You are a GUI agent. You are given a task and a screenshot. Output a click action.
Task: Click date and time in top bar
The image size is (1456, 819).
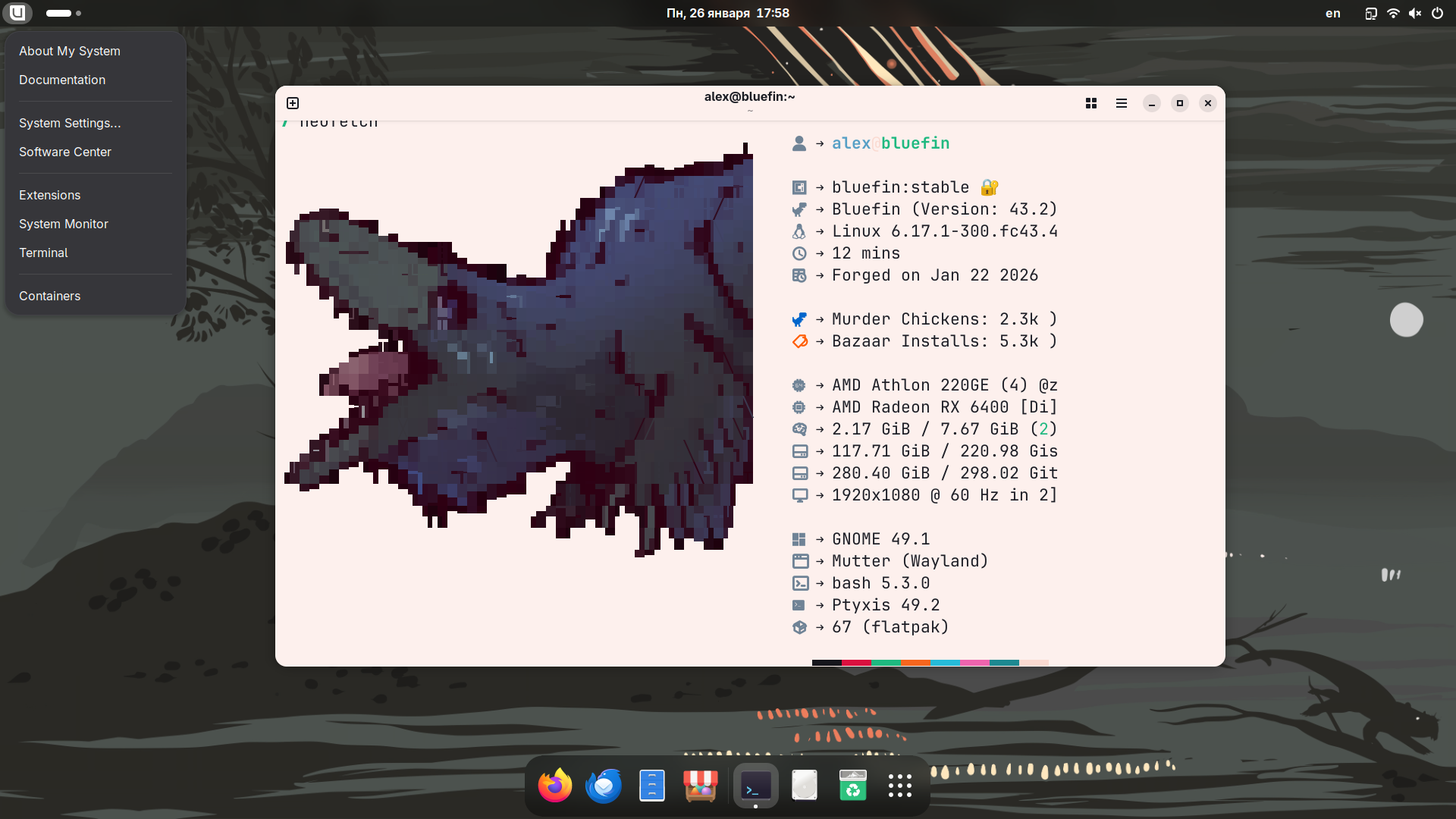(x=728, y=13)
